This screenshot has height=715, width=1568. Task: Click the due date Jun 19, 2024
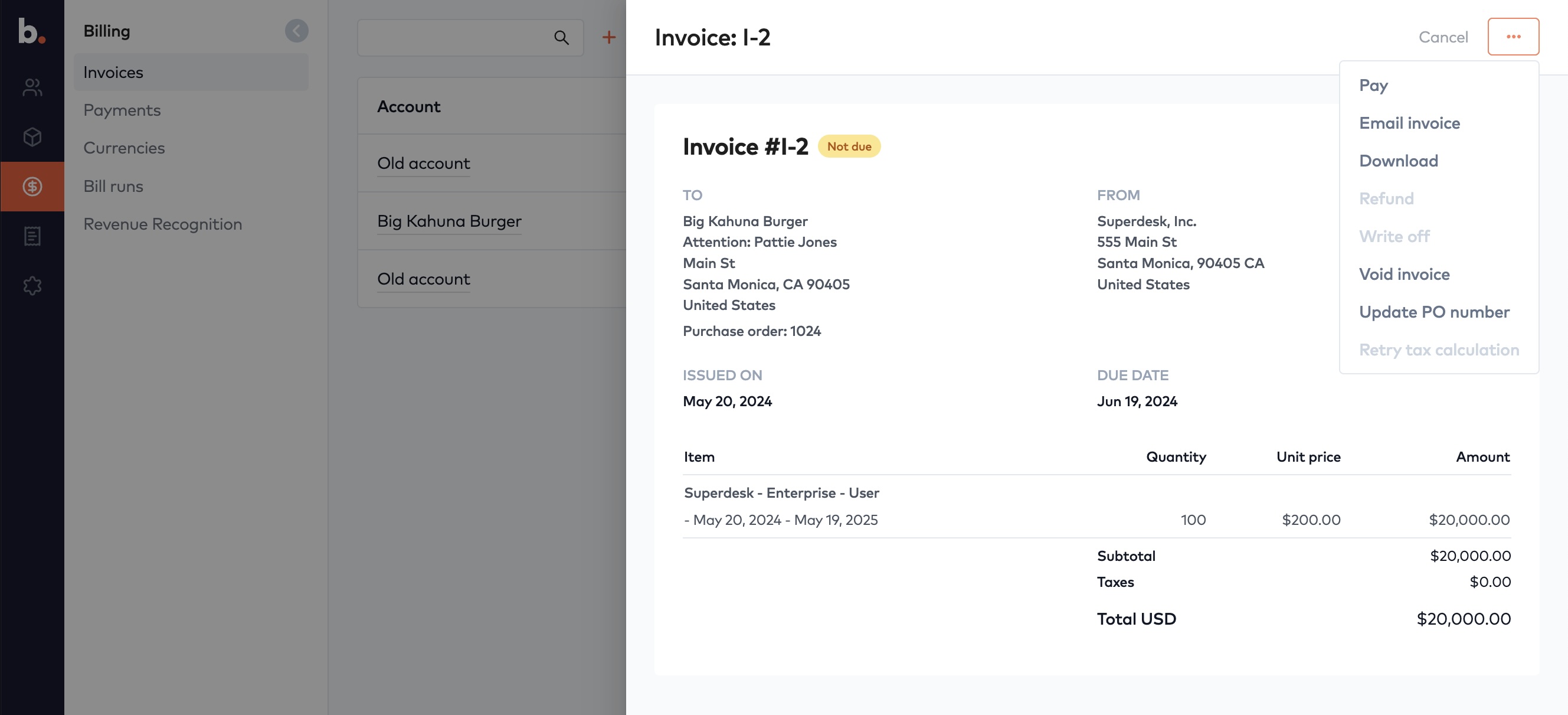pyautogui.click(x=1137, y=401)
